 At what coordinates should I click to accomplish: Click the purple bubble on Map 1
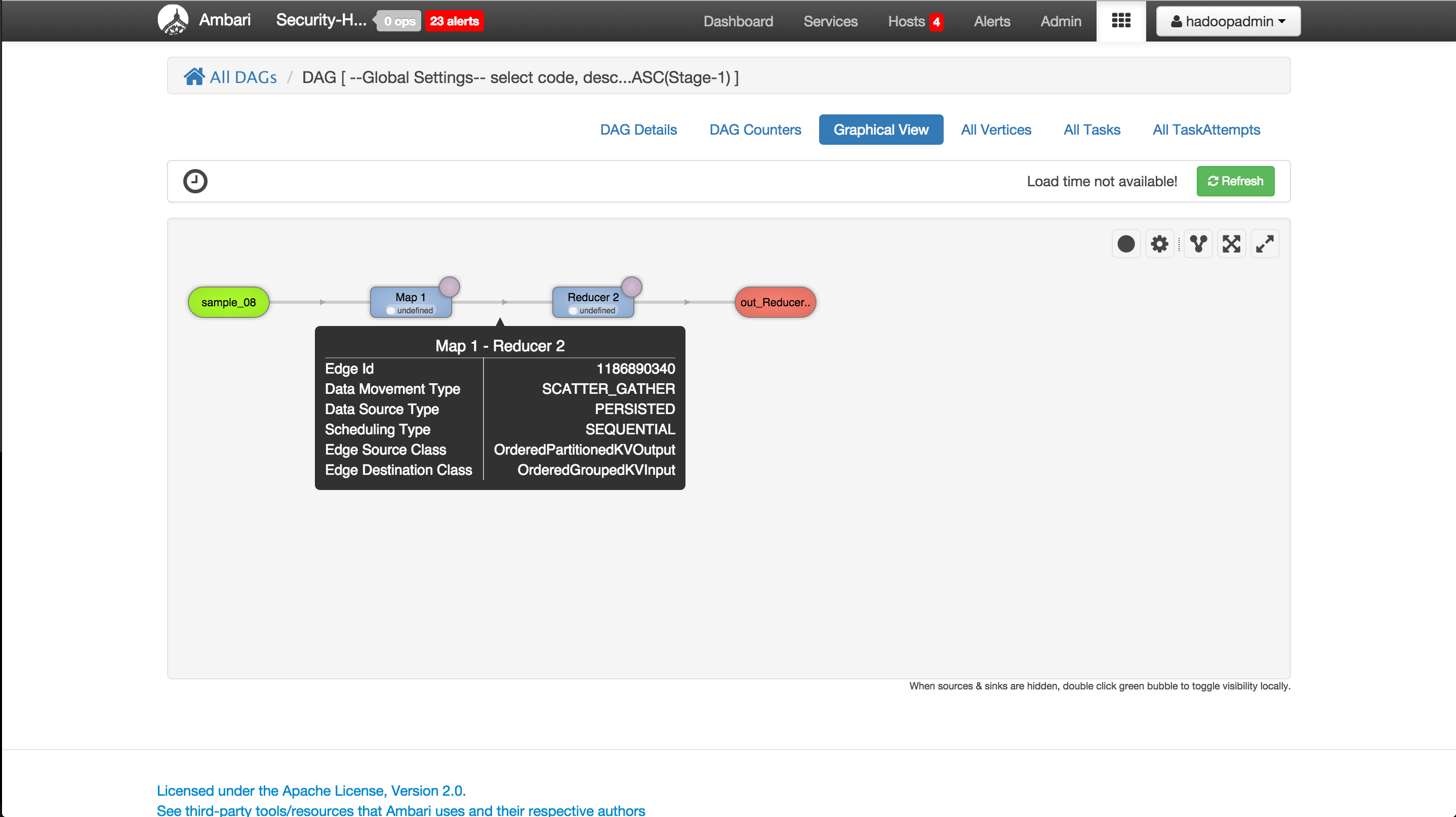click(x=450, y=287)
